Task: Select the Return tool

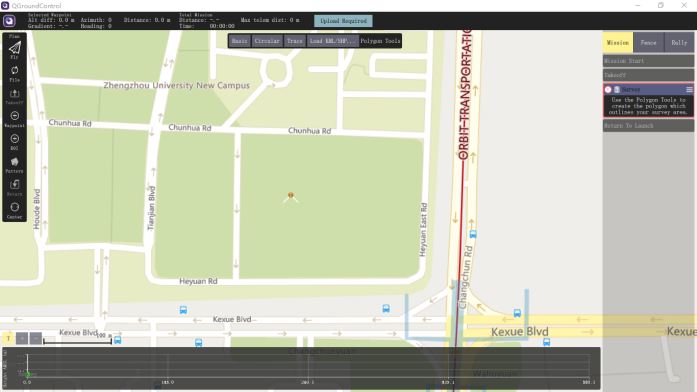Action: click(x=14, y=188)
